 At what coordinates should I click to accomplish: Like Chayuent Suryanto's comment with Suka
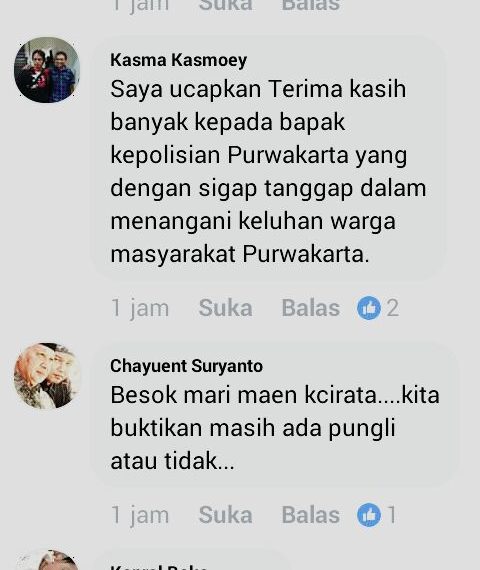(225, 515)
